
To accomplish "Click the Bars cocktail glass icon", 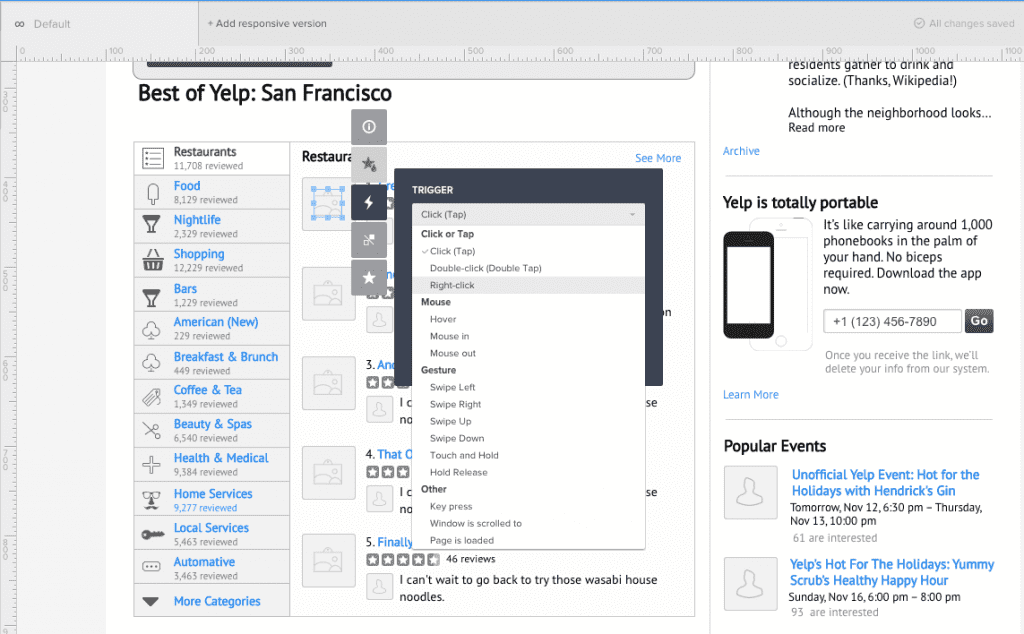I will click(x=152, y=298).
